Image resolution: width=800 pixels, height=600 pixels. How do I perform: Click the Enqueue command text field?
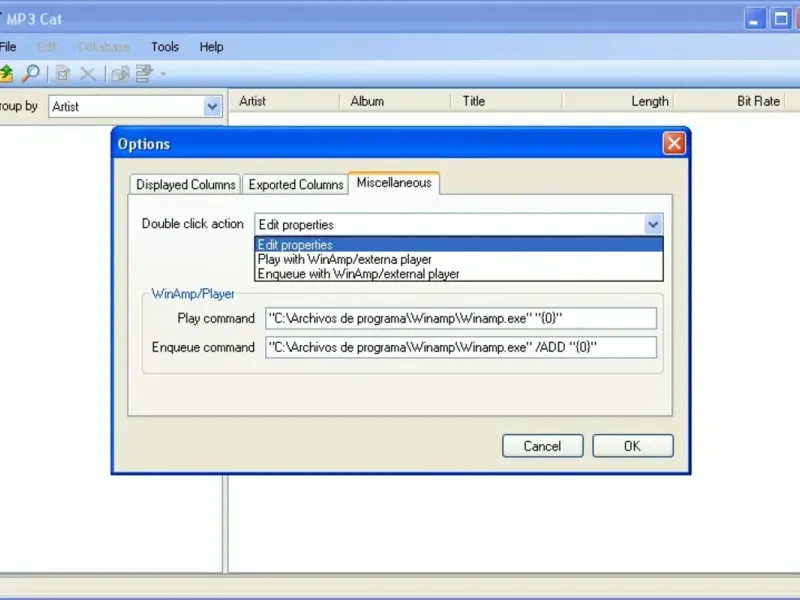coord(461,347)
